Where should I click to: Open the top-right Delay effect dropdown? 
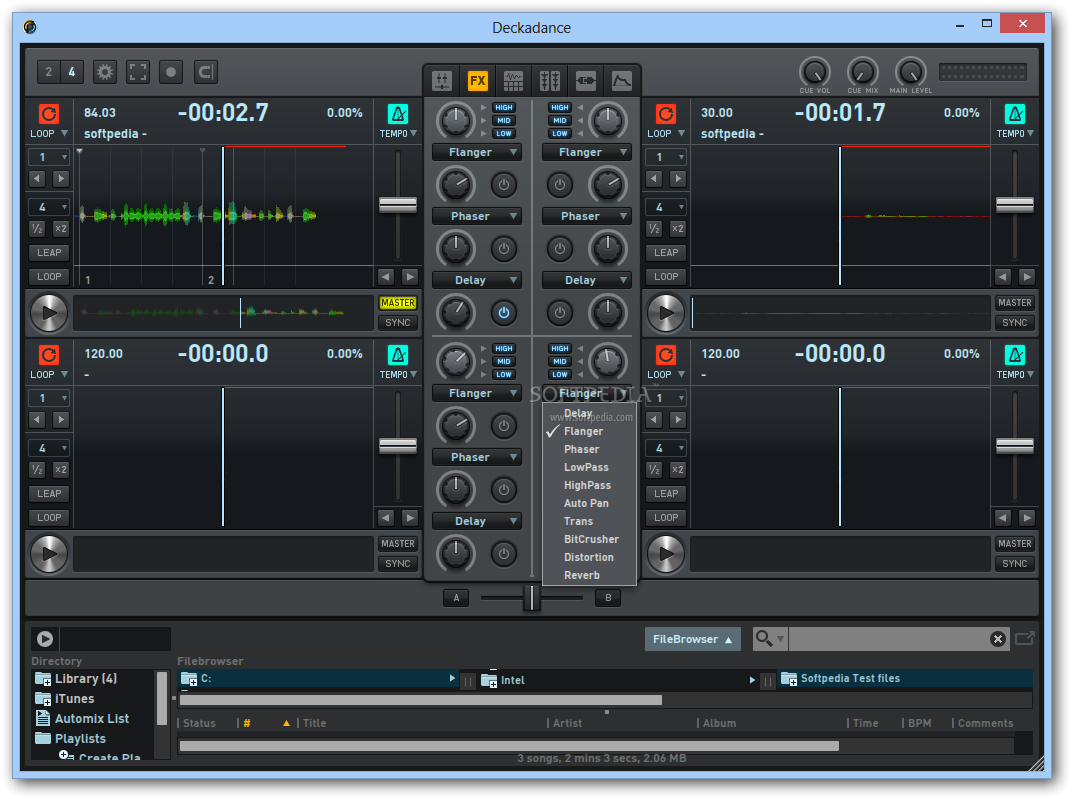pos(587,280)
